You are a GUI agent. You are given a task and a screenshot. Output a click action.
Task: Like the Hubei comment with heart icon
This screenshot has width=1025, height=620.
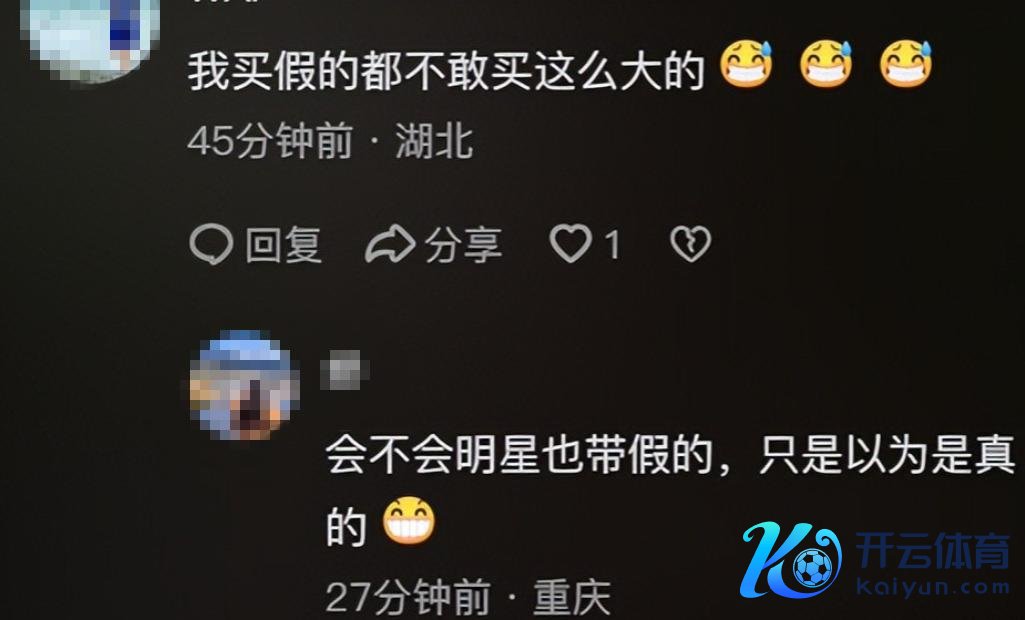tap(570, 244)
